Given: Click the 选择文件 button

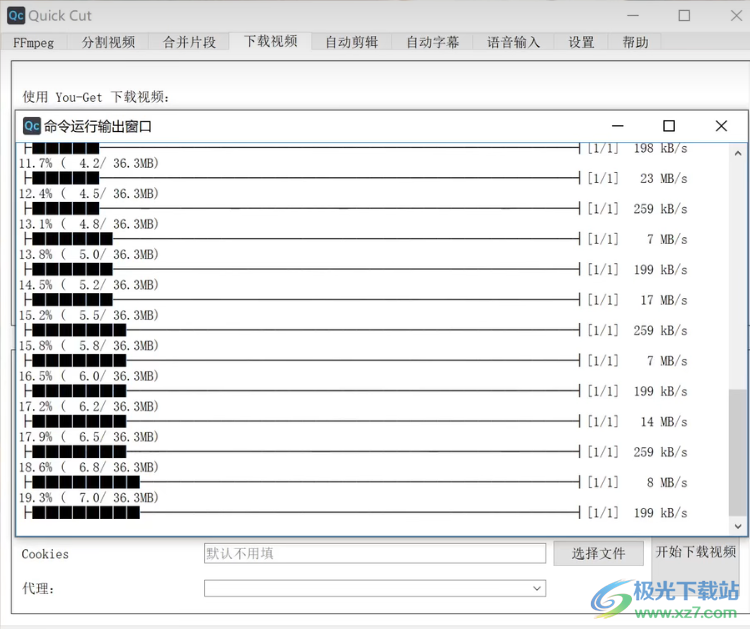Looking at the screenshot, I should [598, 553].
